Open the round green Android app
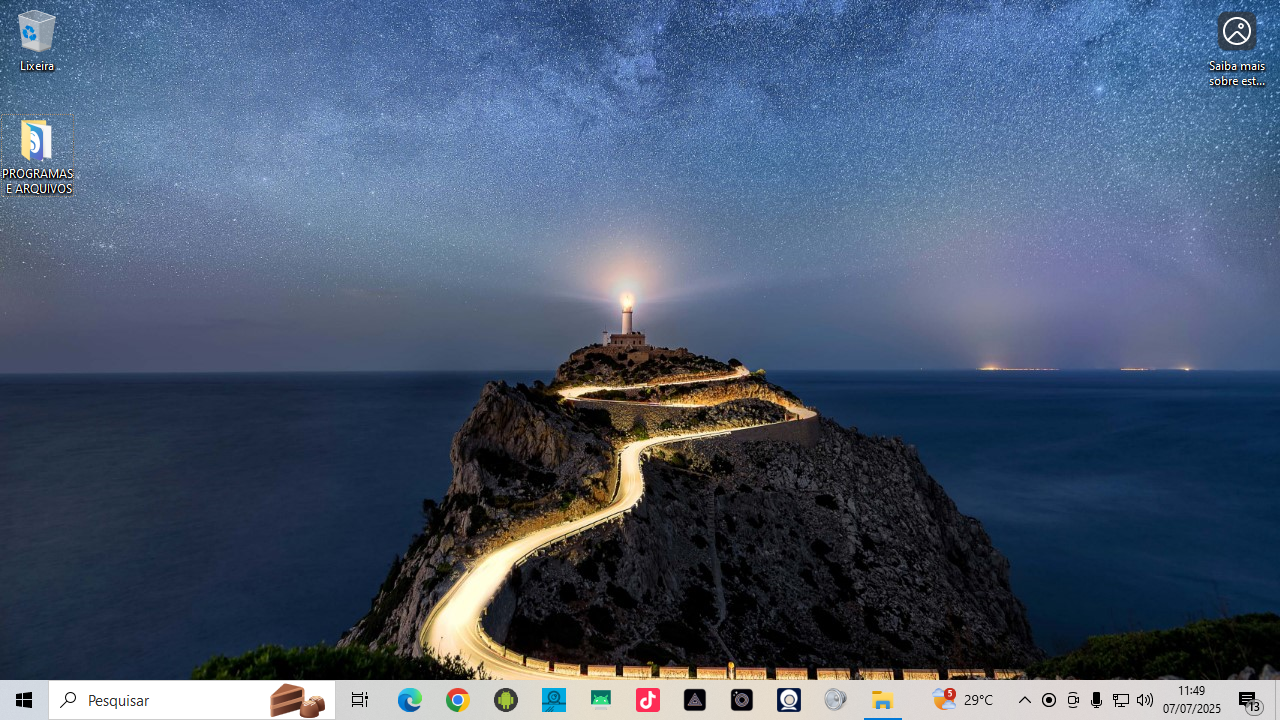 click(506, 700)
